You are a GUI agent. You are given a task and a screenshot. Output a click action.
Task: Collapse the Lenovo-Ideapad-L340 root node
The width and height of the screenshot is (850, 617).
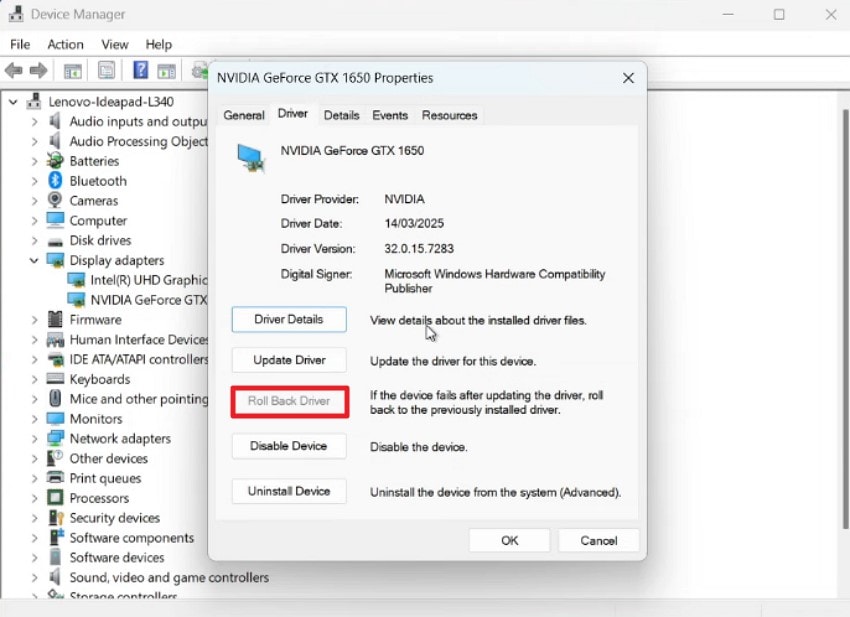(14, 101)
